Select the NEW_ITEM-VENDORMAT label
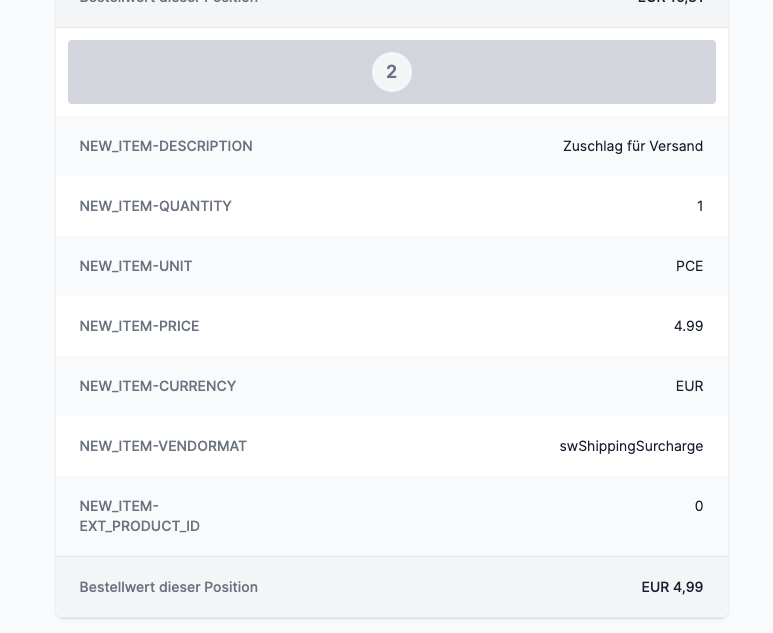Screen dimensions: 773x633 point(163,446)
